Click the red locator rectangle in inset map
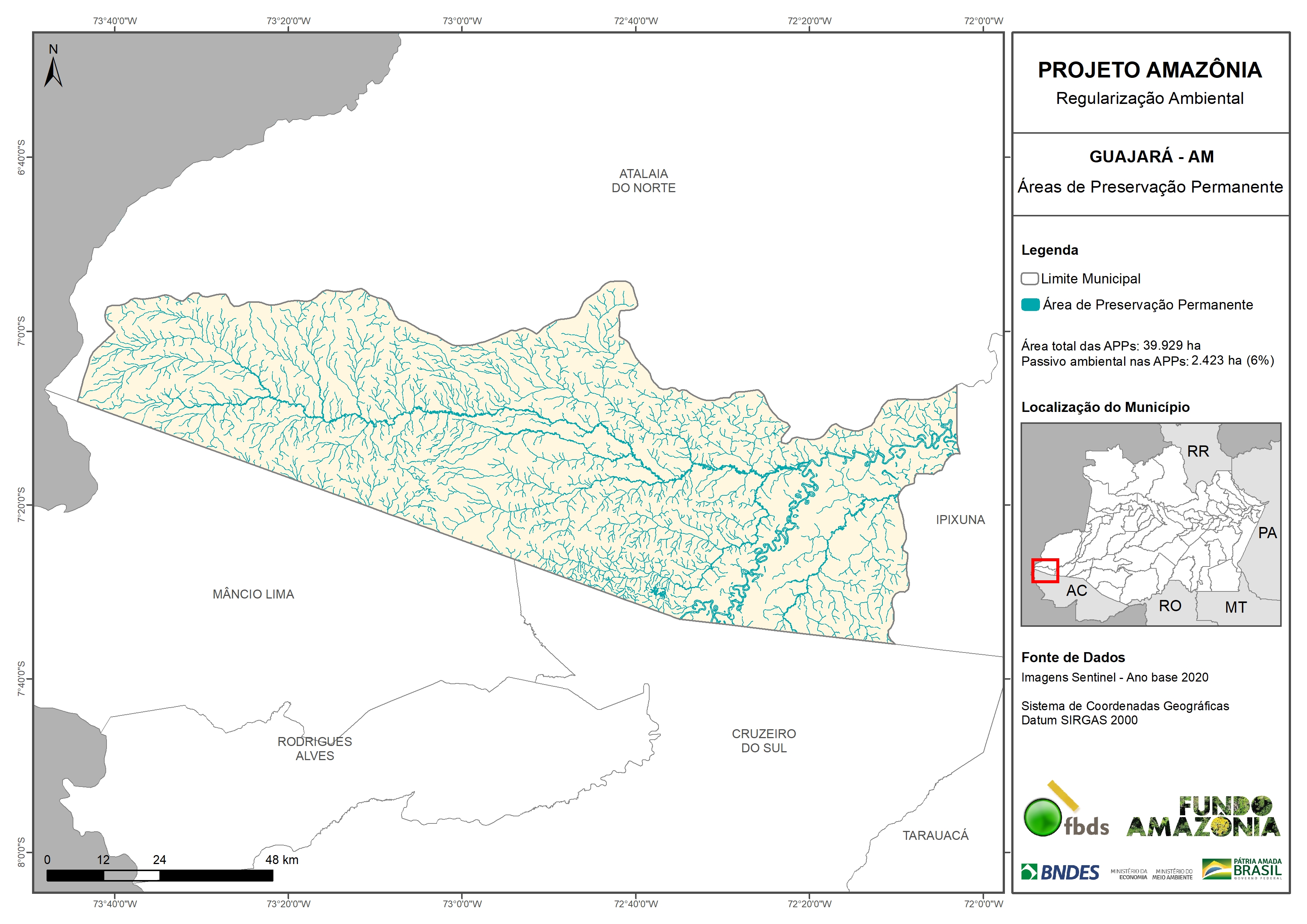 (x=1045, y=571)
